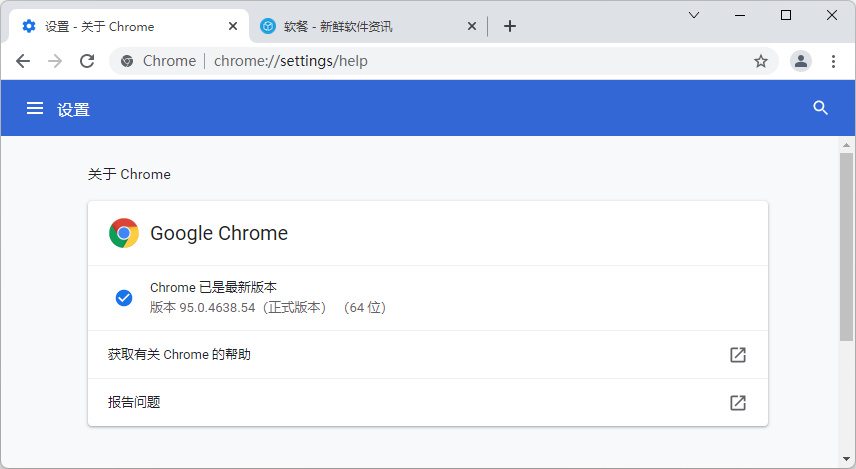Open Chrome's three-dot menu
The width and height of the screenshot is (856, 469).
click(x=833, y=61)
